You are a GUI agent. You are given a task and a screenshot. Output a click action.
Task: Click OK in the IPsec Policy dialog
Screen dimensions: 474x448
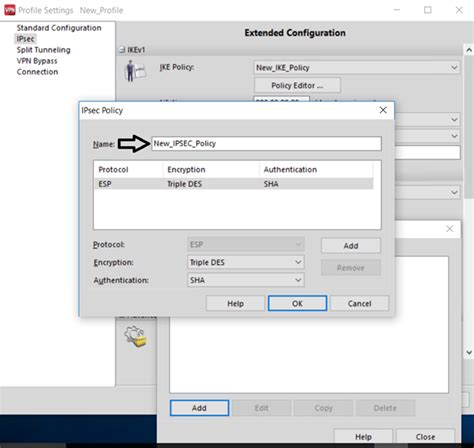point(297,303)
